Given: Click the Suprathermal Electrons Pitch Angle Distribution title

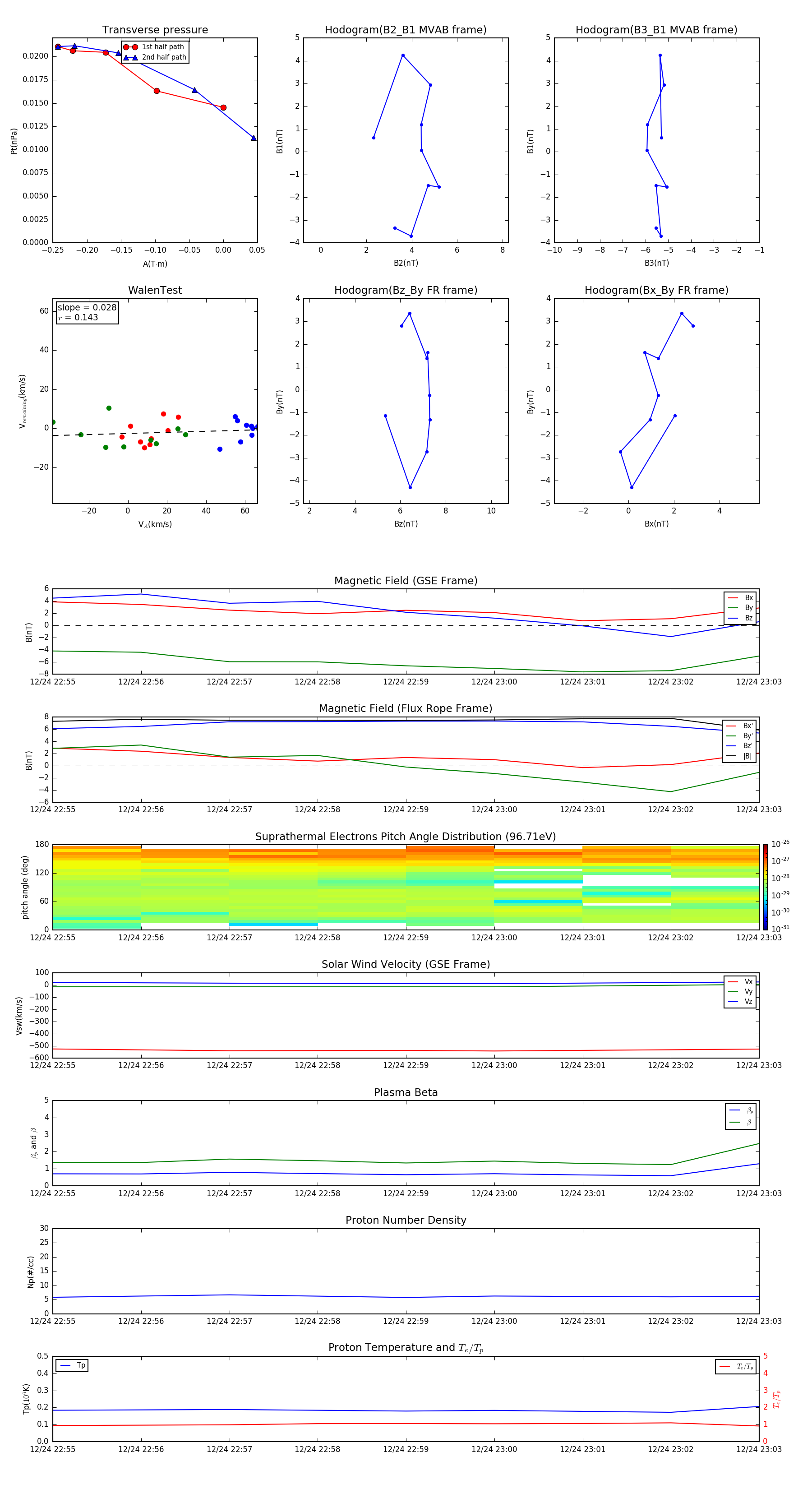Looking at the screenshot, I should pyautogui.click(x=406, y=837).
